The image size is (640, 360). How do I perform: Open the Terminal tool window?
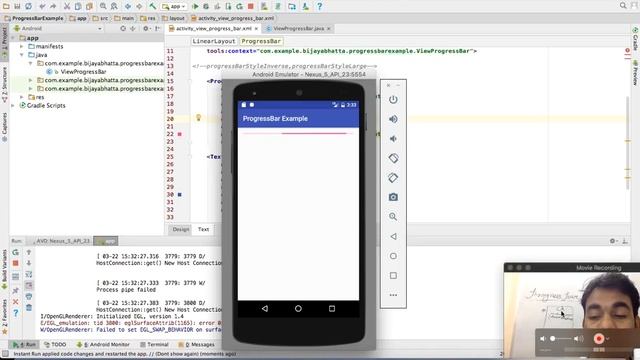pyautogui.click(x=154, y=344)
